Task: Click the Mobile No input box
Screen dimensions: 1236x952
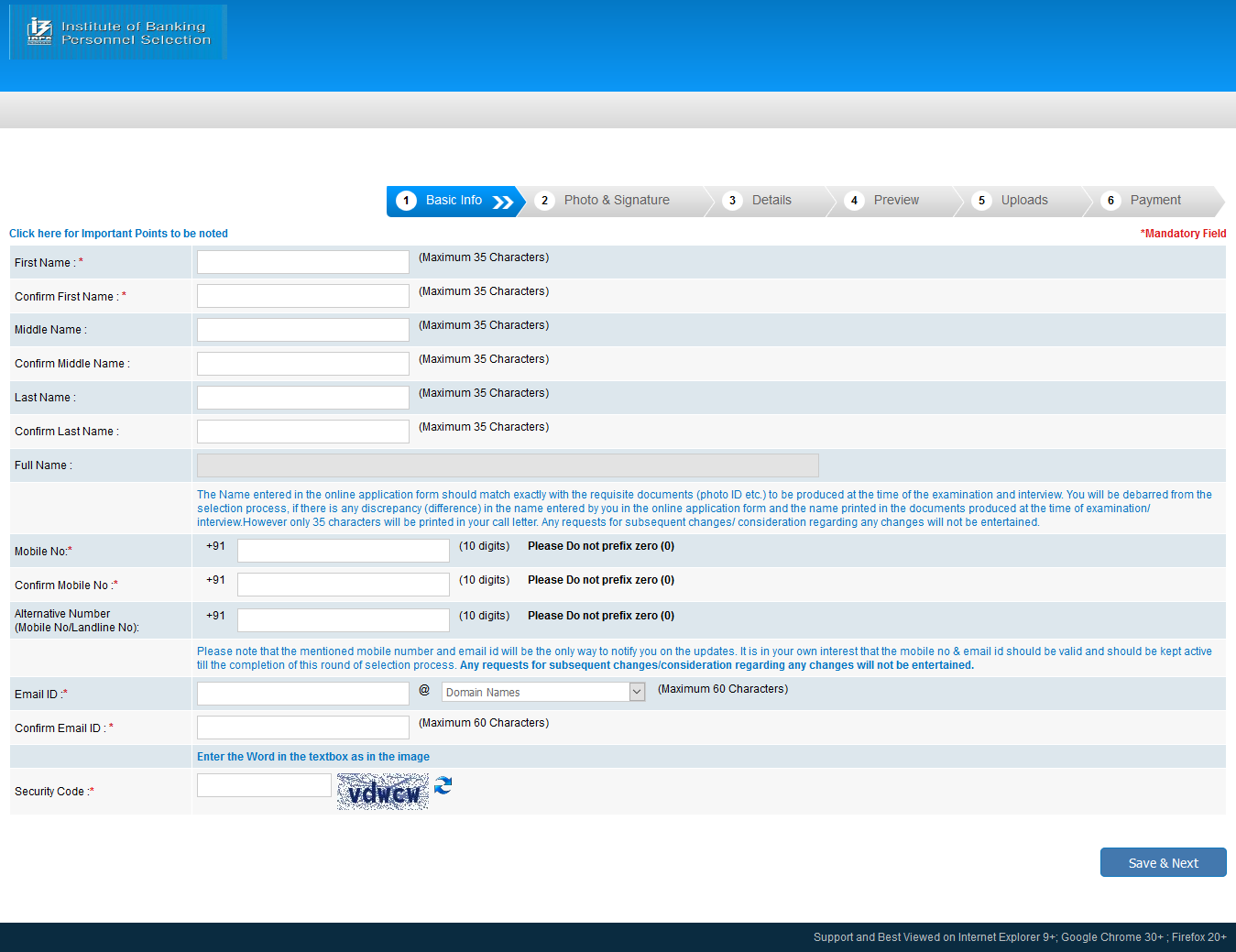Action: [x=343, y=550]
